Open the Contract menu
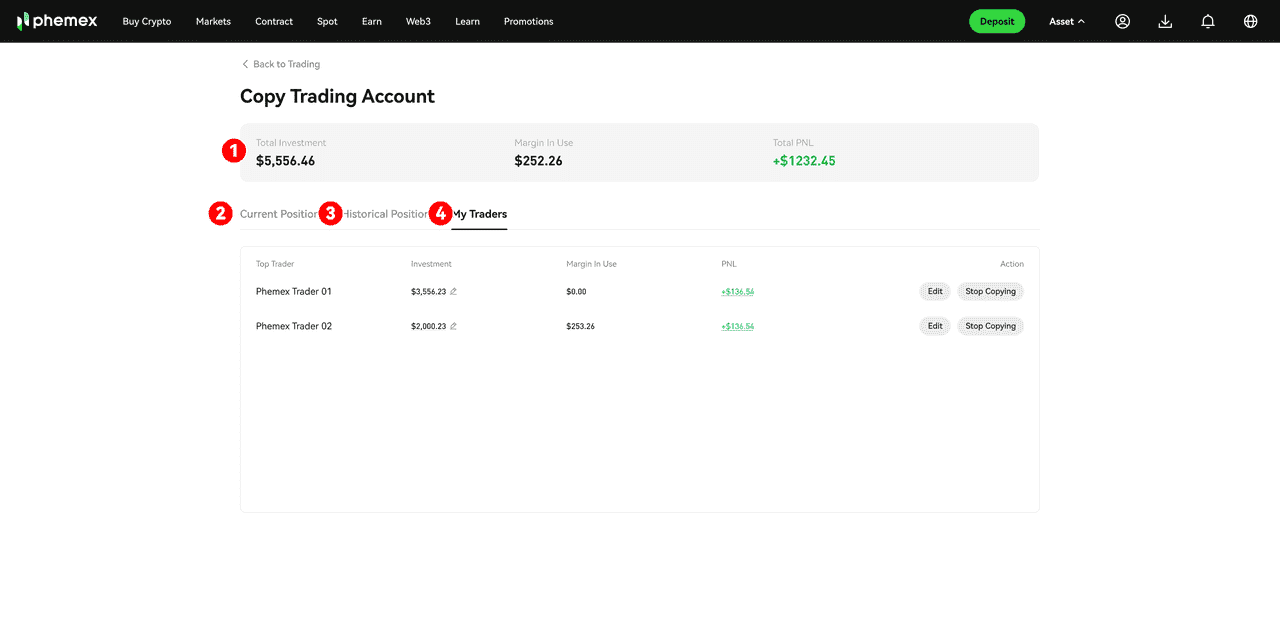The height and width of the screenshot is (640, 1280). pos(274,21)
